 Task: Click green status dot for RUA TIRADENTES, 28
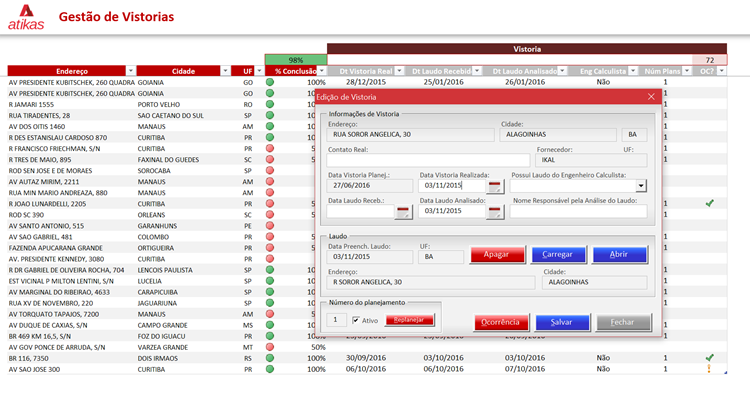[270, 115]
